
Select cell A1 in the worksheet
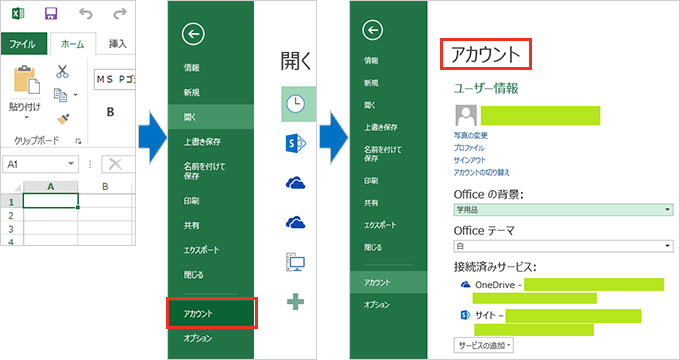51,201
